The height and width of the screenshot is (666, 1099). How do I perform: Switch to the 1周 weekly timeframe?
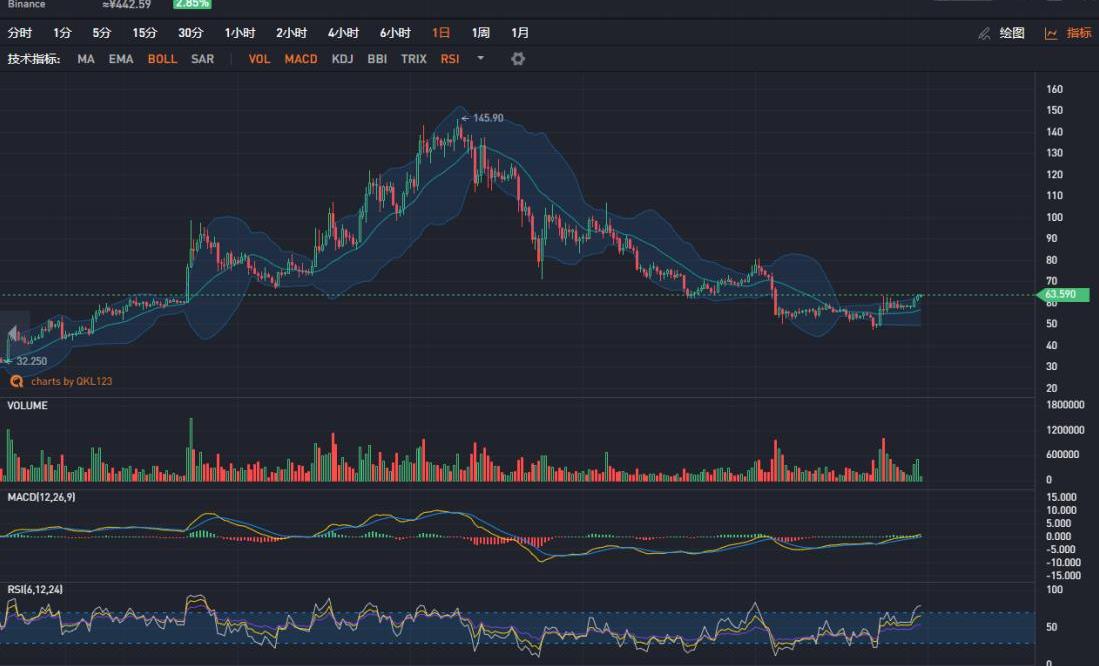[481, 33]
